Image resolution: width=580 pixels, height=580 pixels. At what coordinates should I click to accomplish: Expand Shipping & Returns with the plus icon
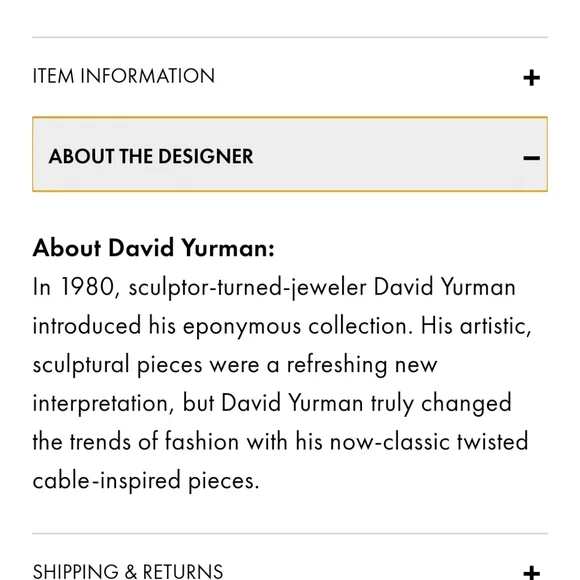point(532,573)
